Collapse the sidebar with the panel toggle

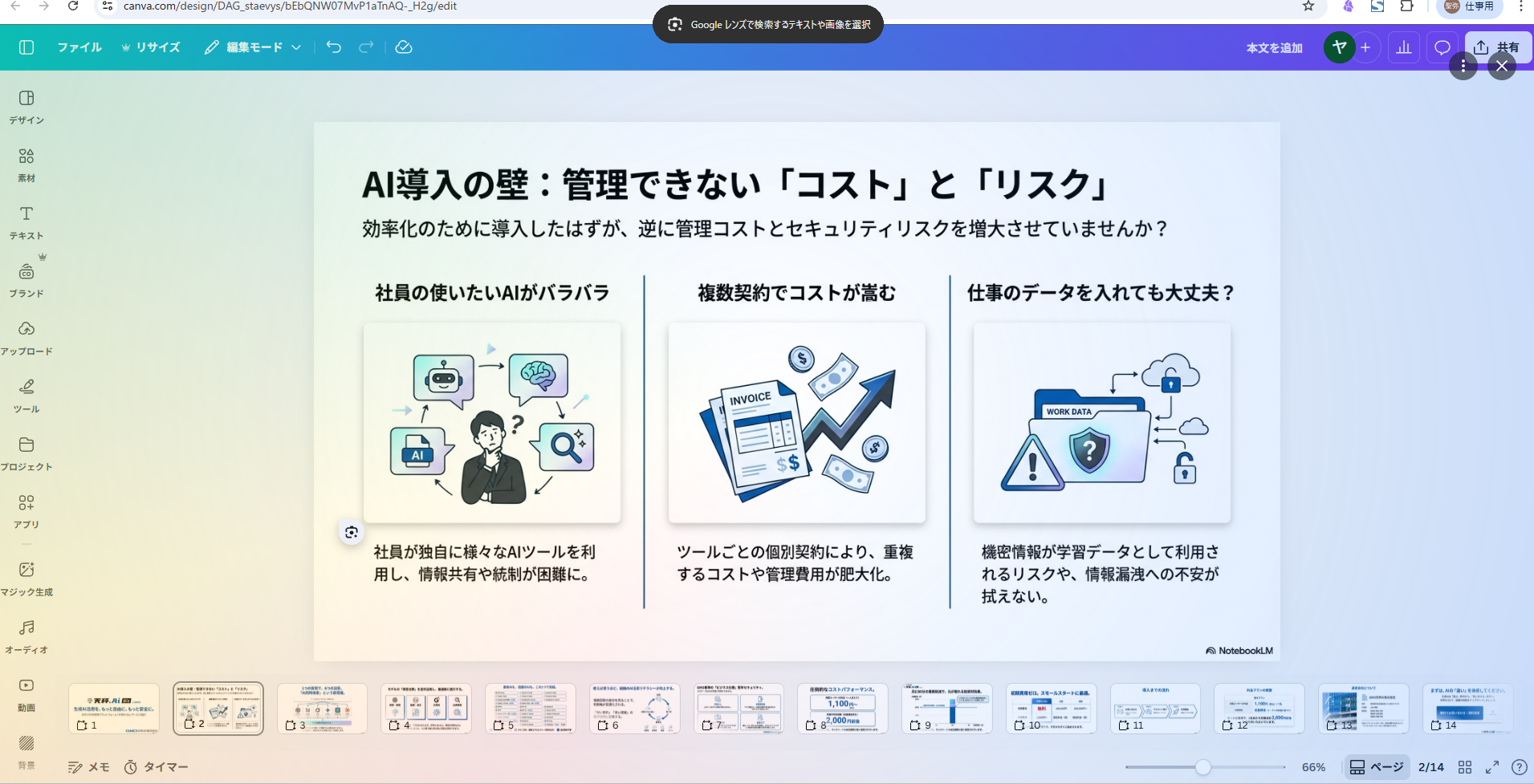(26, 47)
